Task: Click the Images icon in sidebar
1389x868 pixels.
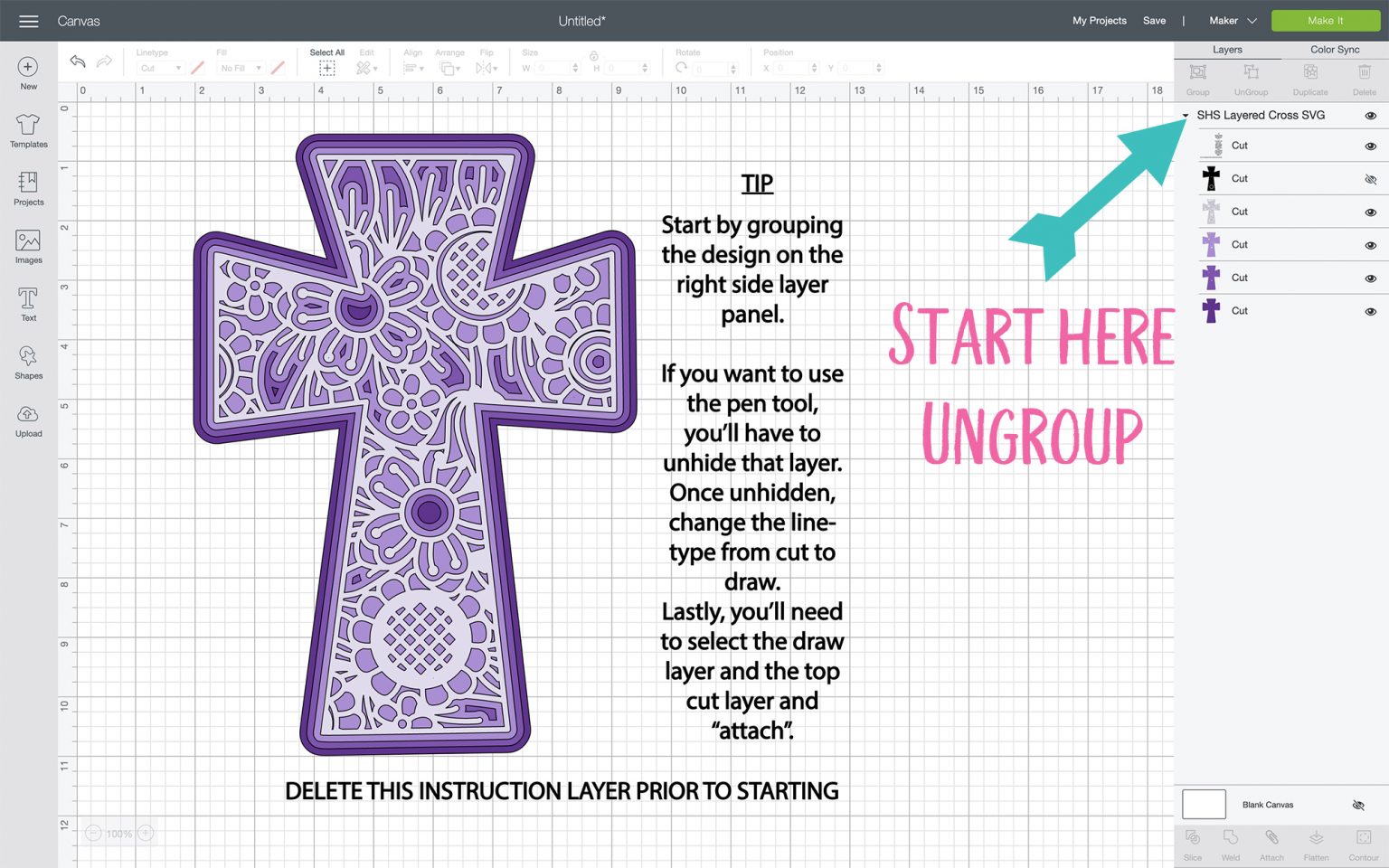Action: (28, 247)
